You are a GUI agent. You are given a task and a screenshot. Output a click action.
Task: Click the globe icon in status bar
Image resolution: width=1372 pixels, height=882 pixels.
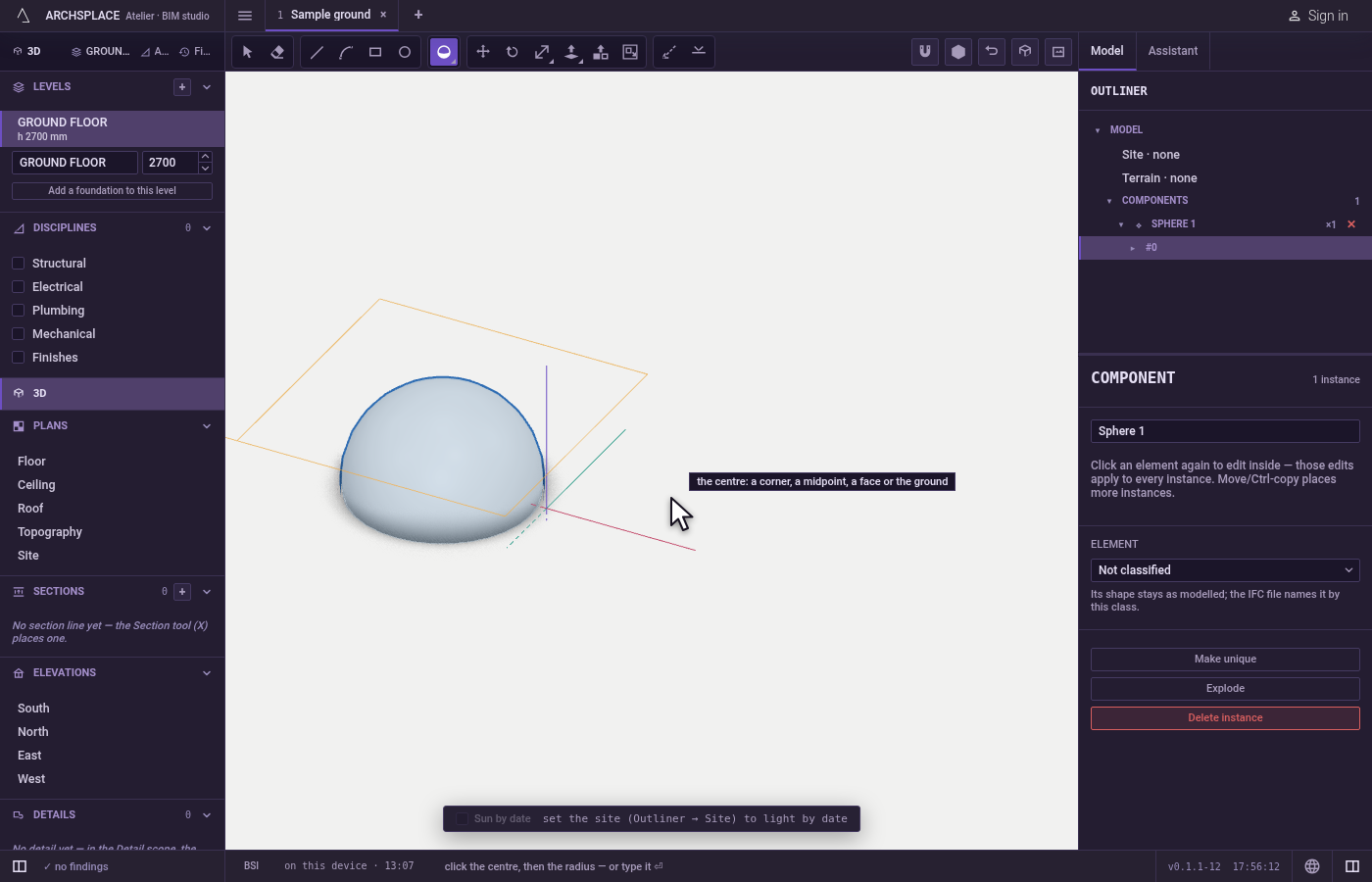tap(1312, 866)
